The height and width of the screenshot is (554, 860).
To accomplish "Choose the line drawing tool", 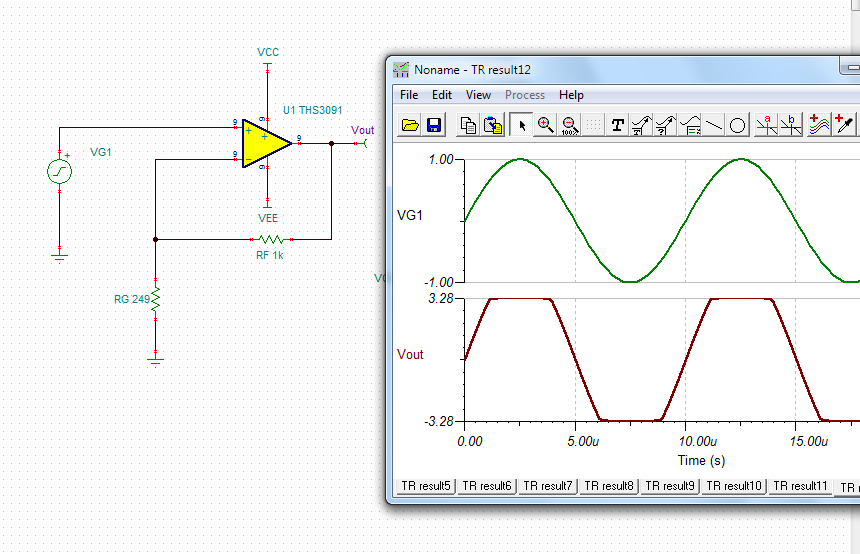I will [x=713, y=125].
